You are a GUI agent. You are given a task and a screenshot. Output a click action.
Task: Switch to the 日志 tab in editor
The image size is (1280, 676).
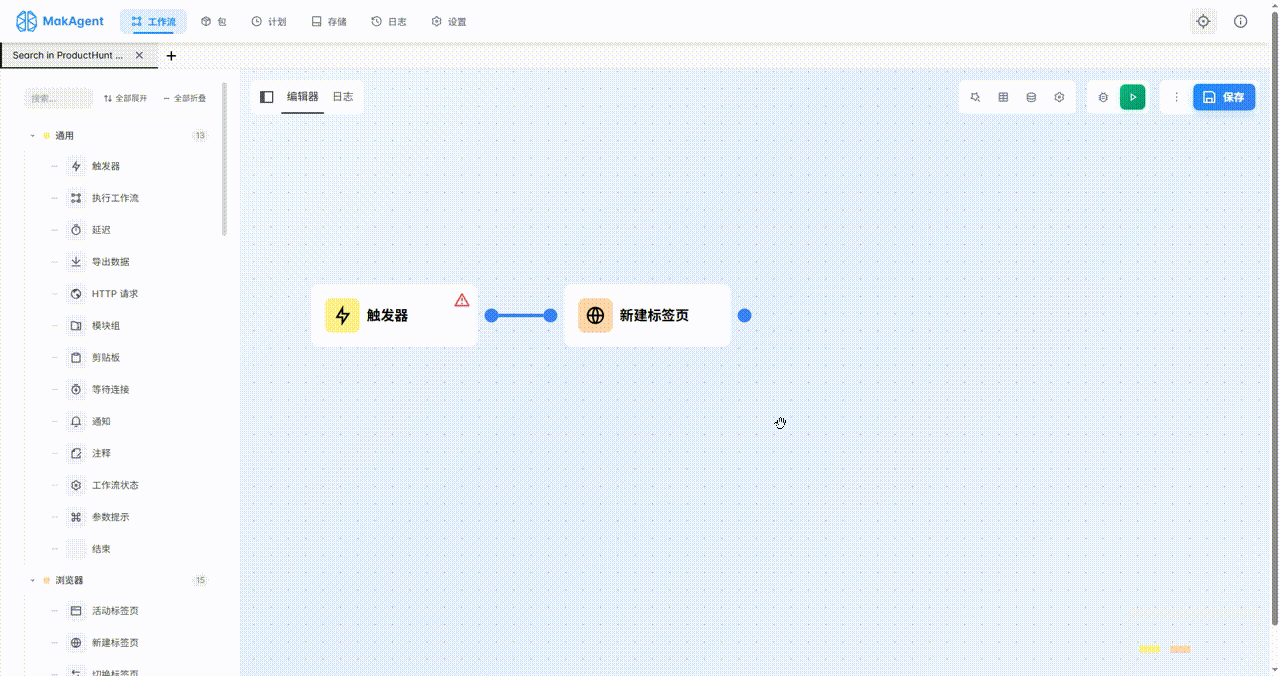pyautogui.click(x=342, y=96)
